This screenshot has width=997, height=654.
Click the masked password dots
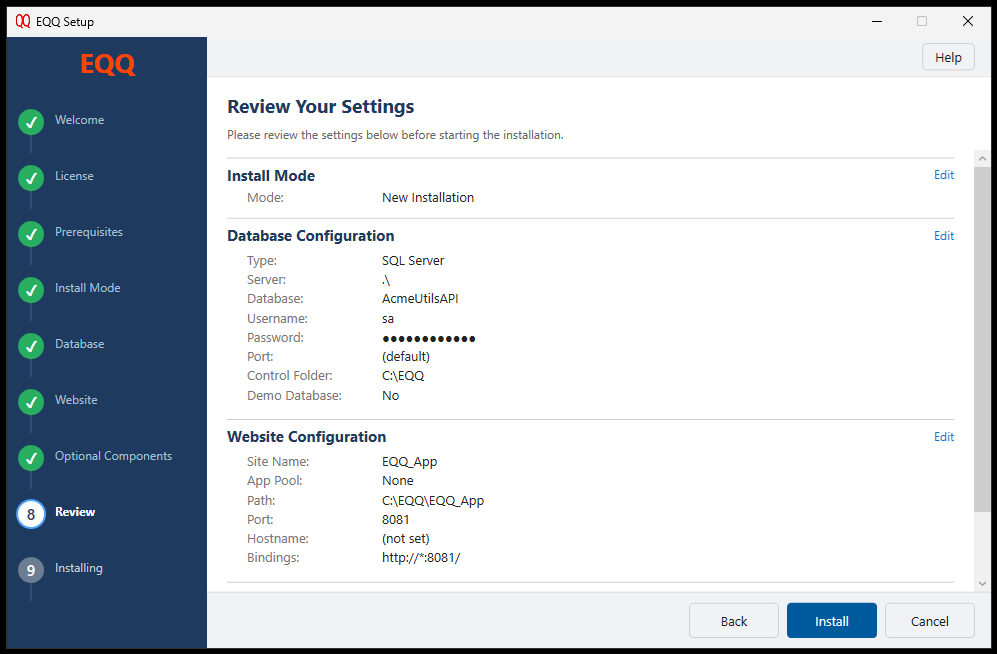[429, 339]
